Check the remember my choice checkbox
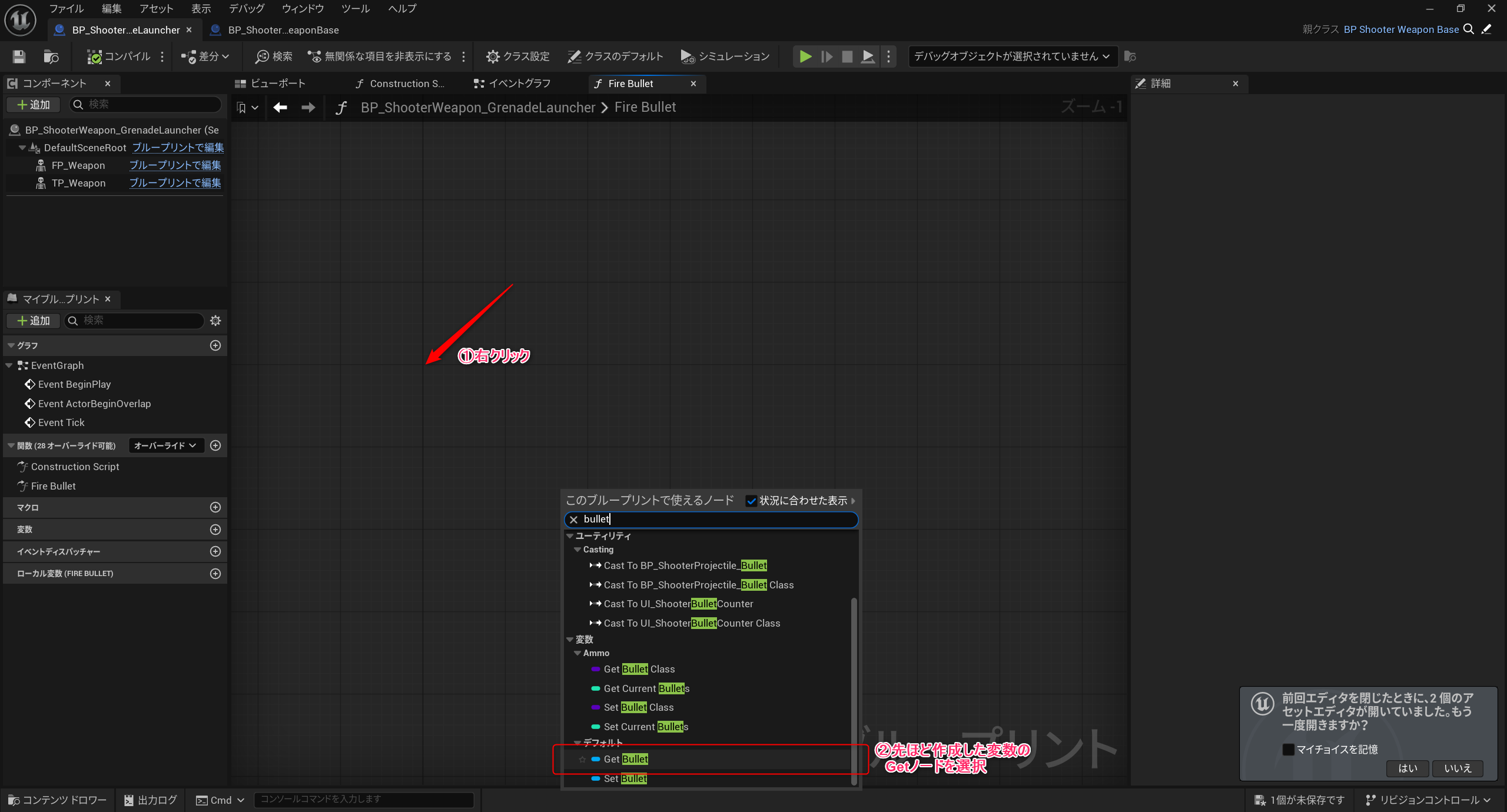This screenshot has width=1507, height=812. tap(1289, 750)
